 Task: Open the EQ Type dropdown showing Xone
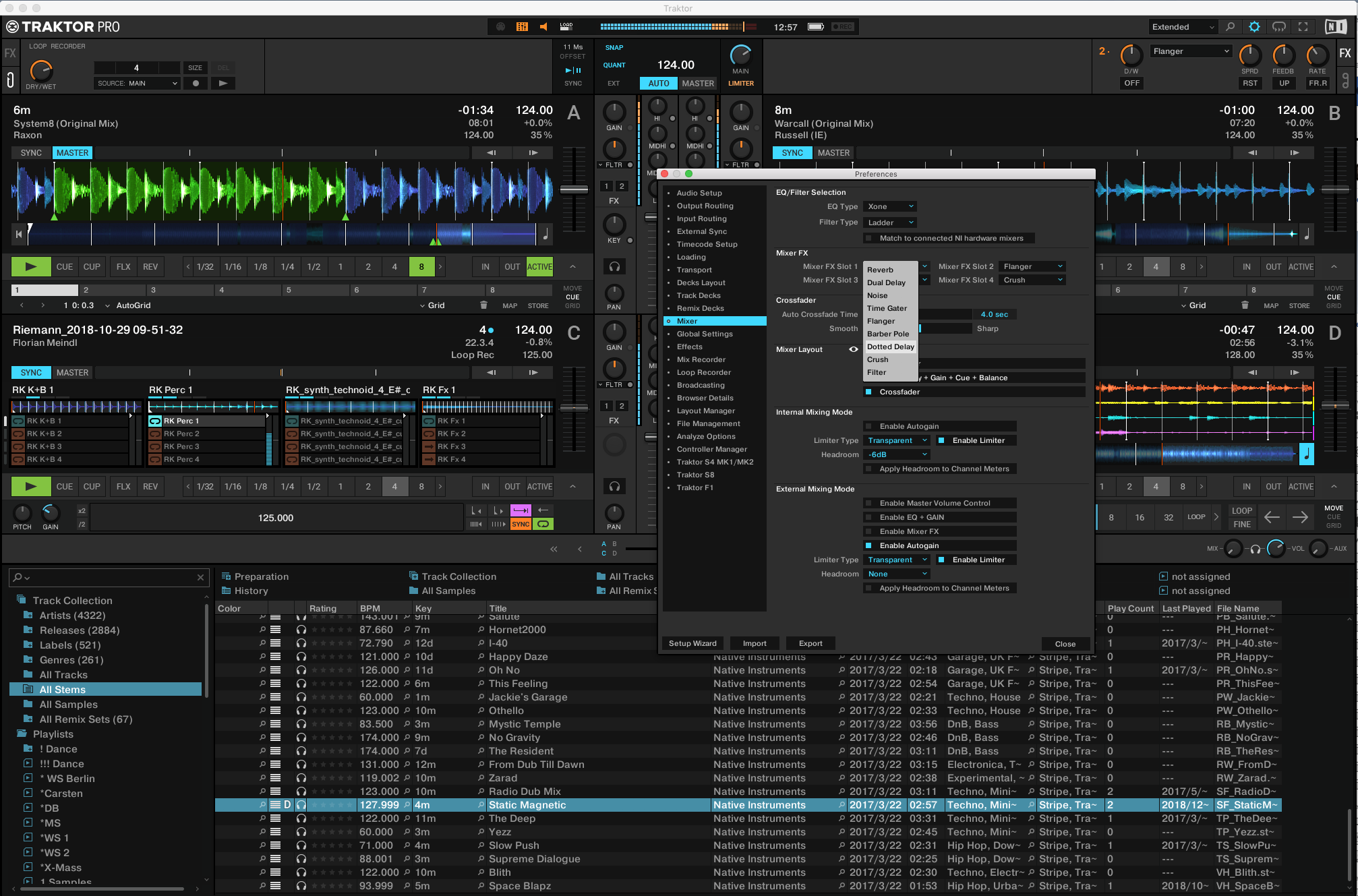click(x=889, y=206)
